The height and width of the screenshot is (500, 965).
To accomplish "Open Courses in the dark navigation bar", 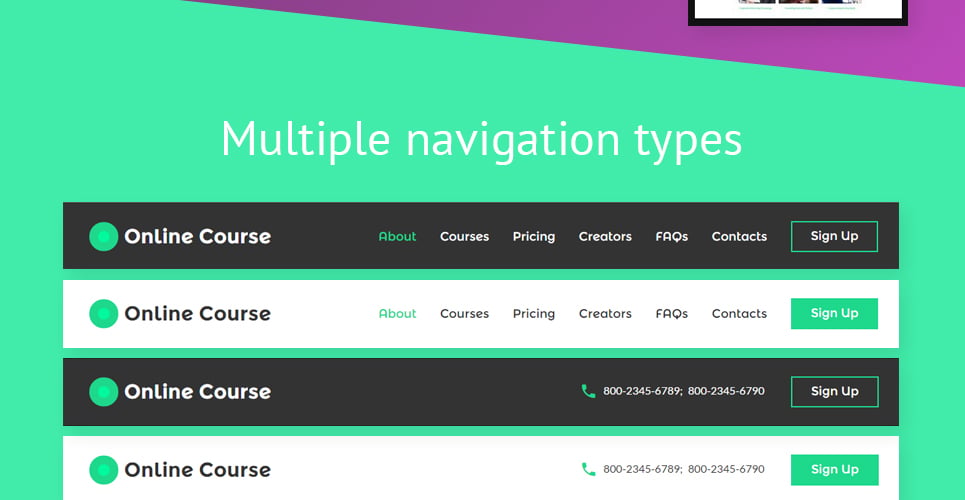I will (465, 236).
